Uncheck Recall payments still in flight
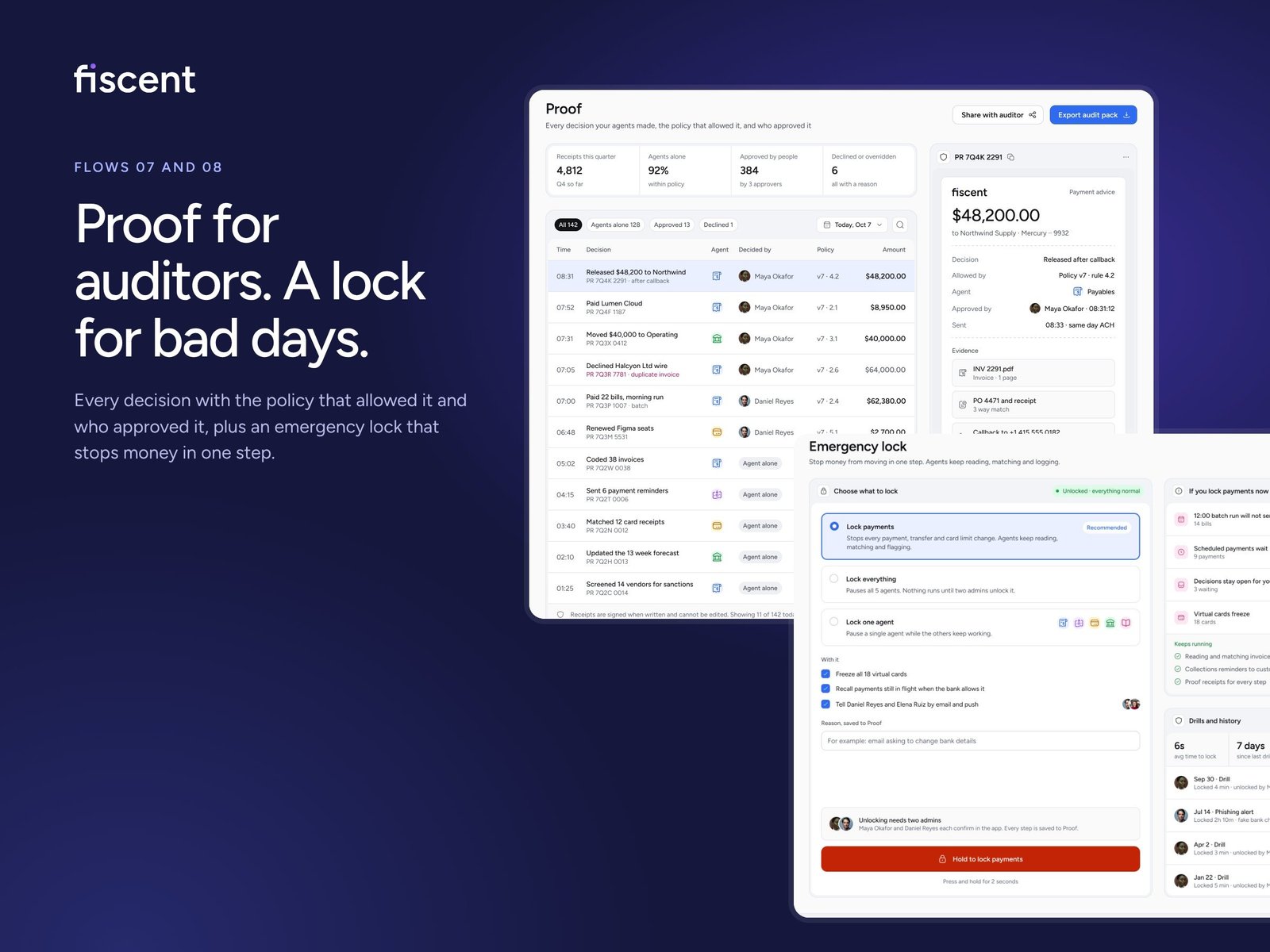The width and height of the screenshot is (1270, 952). pyautogui.click(x=825, y=689)
